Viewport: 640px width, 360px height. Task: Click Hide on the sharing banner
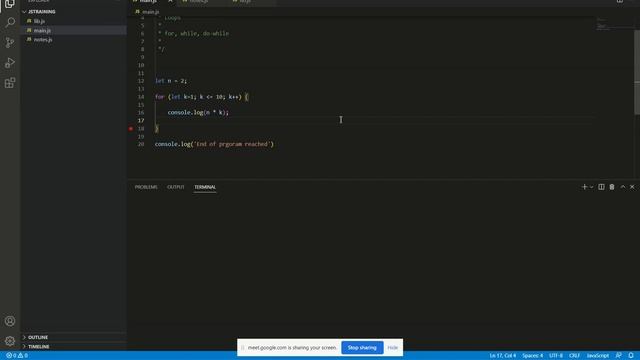[x=393, y=348]
